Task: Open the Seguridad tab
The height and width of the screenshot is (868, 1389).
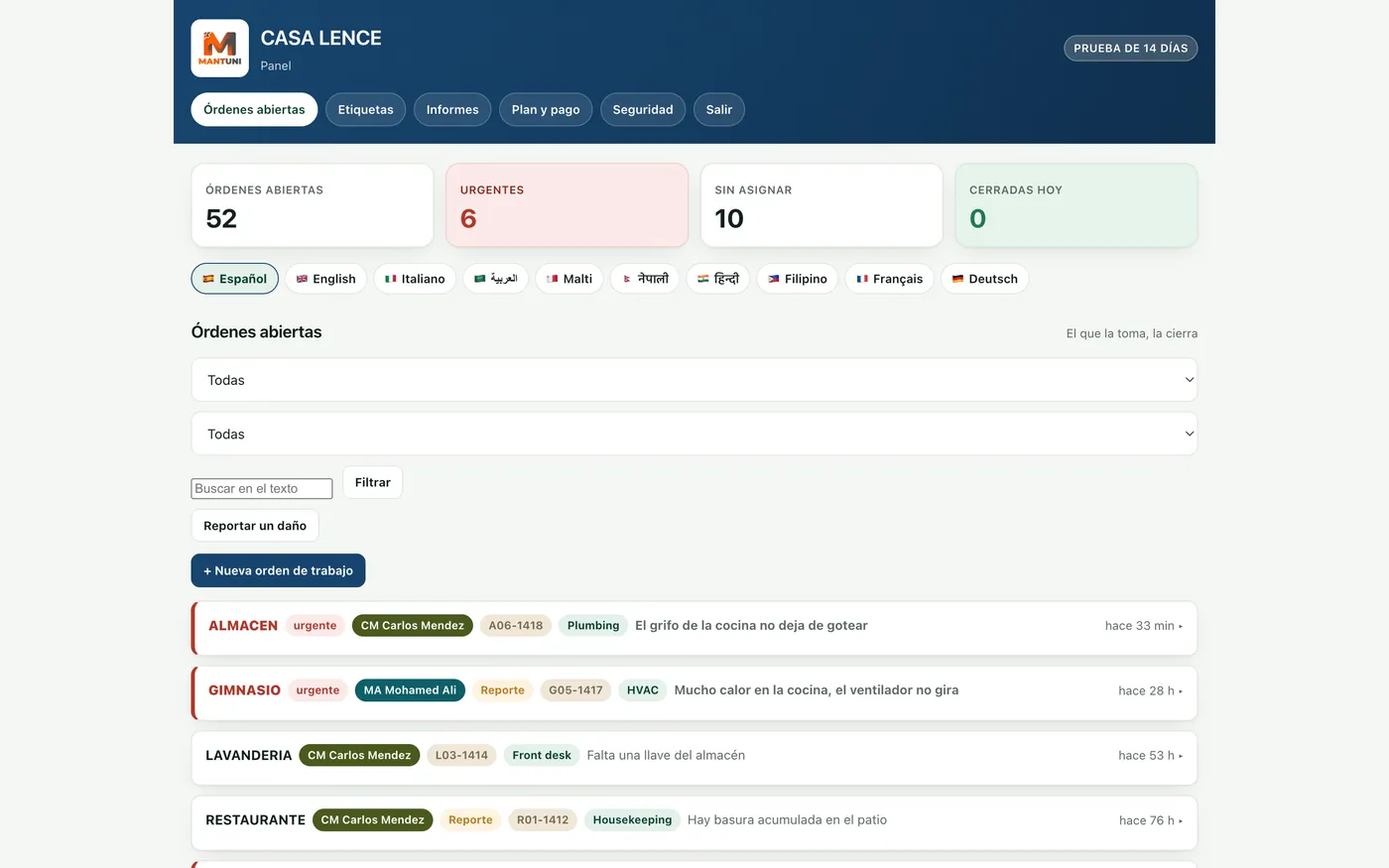Action: point(643,110)
